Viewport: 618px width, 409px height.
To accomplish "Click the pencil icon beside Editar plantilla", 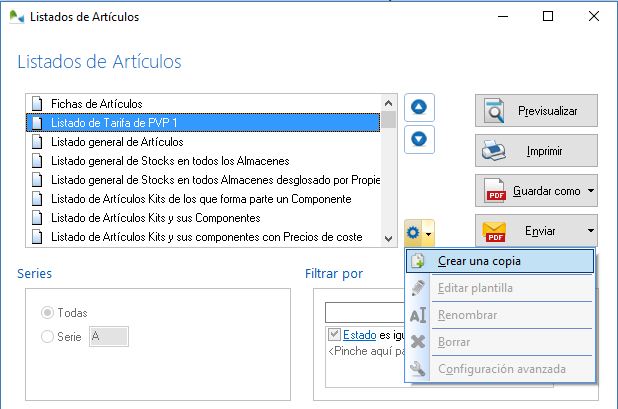I will point(418,288).
